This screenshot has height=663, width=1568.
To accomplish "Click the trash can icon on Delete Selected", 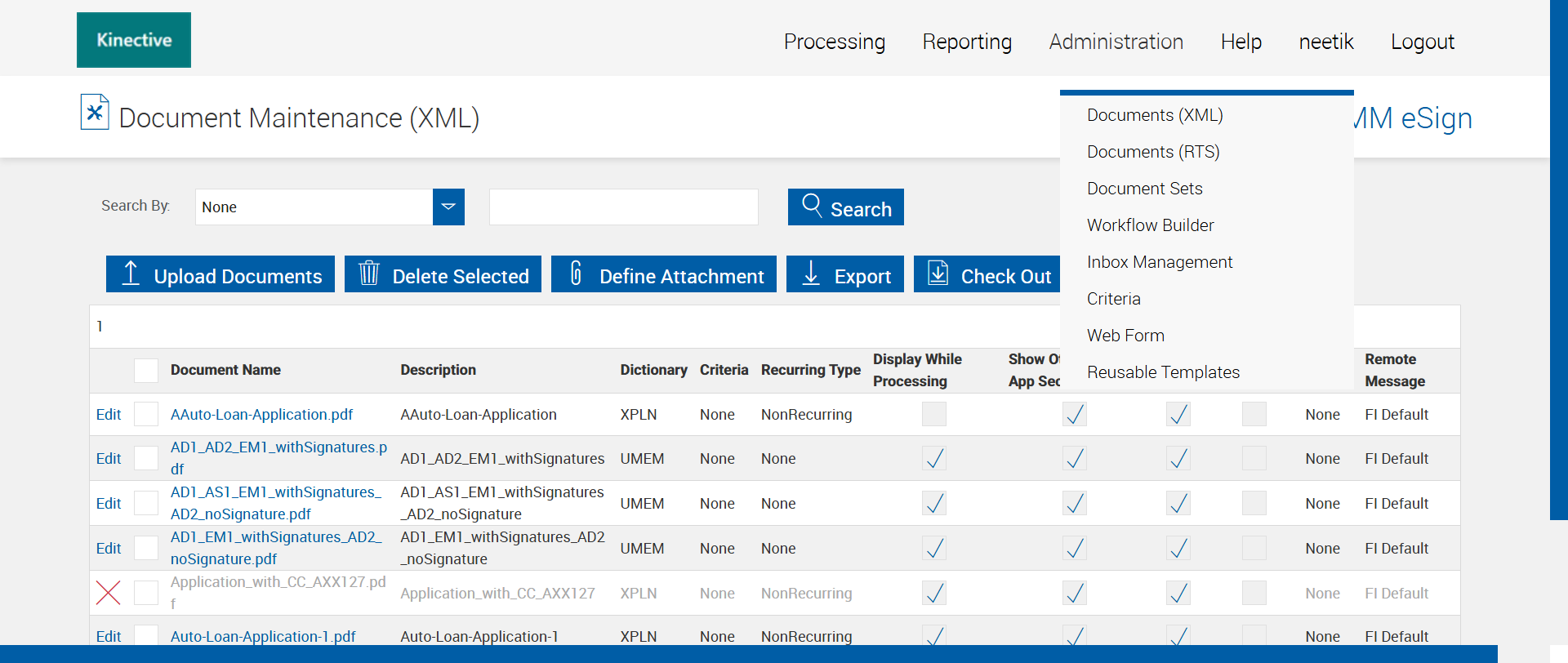I will (x=369, y=274).
